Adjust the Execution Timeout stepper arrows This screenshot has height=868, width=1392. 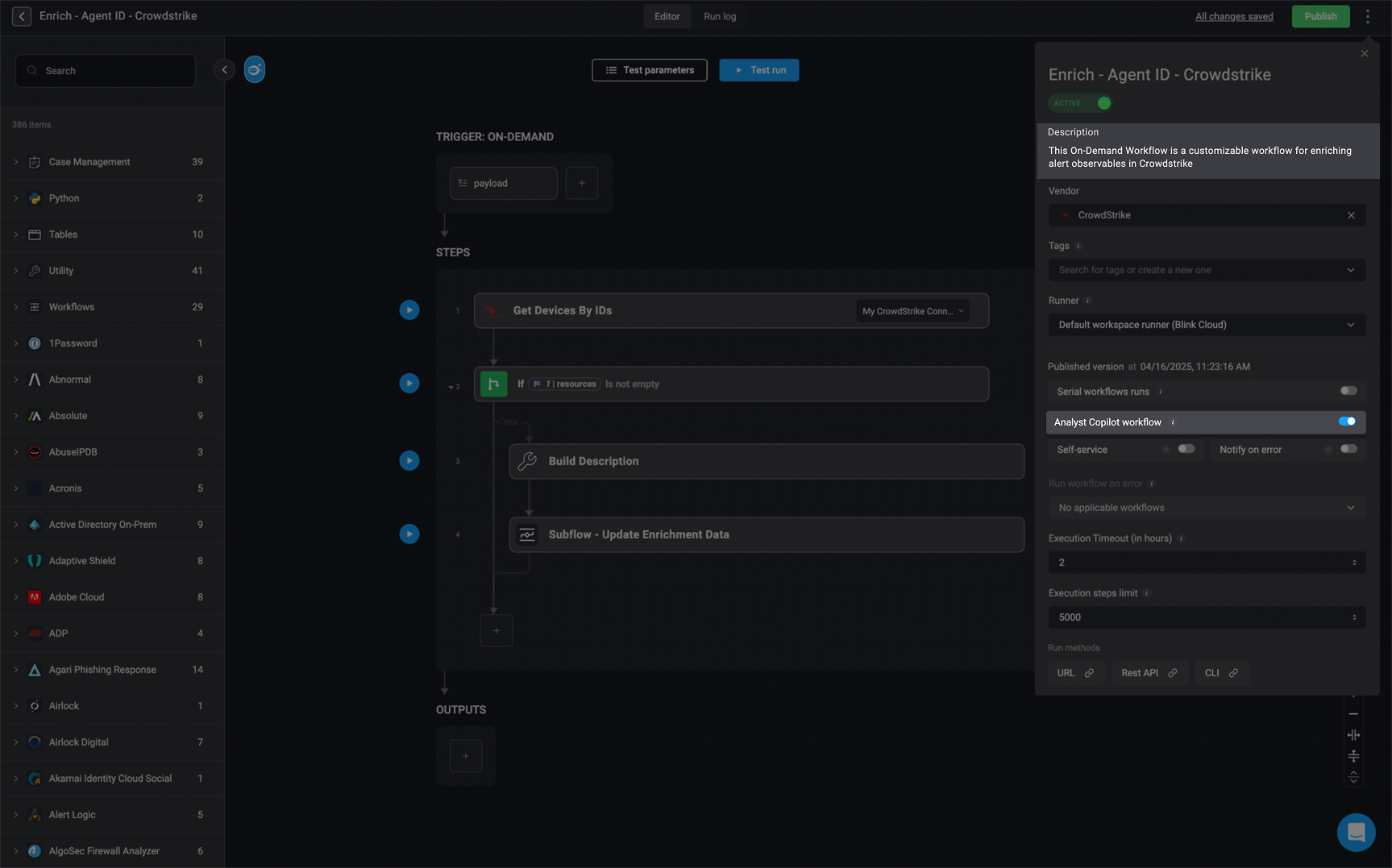(1354, 563)
